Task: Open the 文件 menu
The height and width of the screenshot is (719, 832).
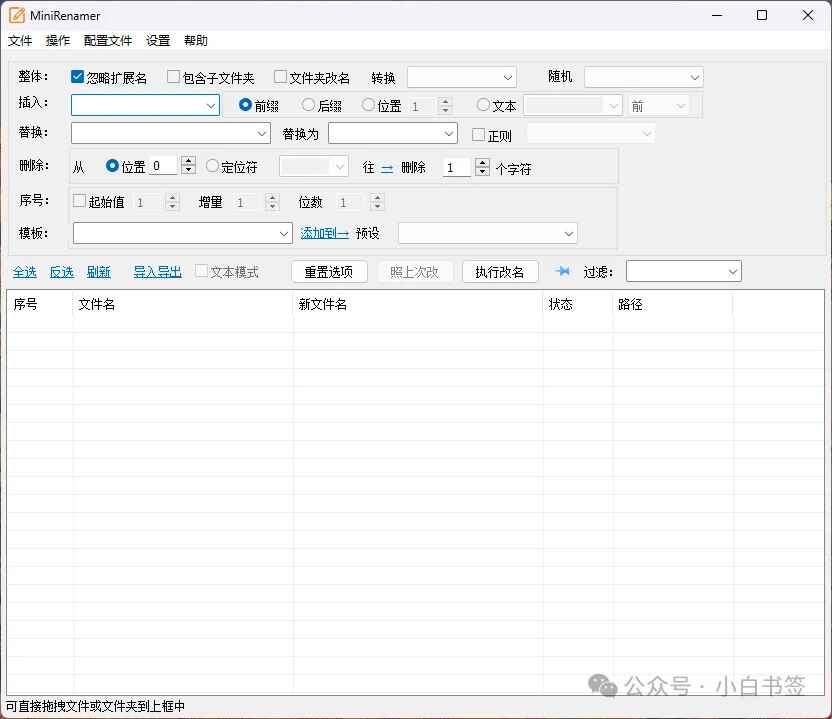Action: [20, 40]
